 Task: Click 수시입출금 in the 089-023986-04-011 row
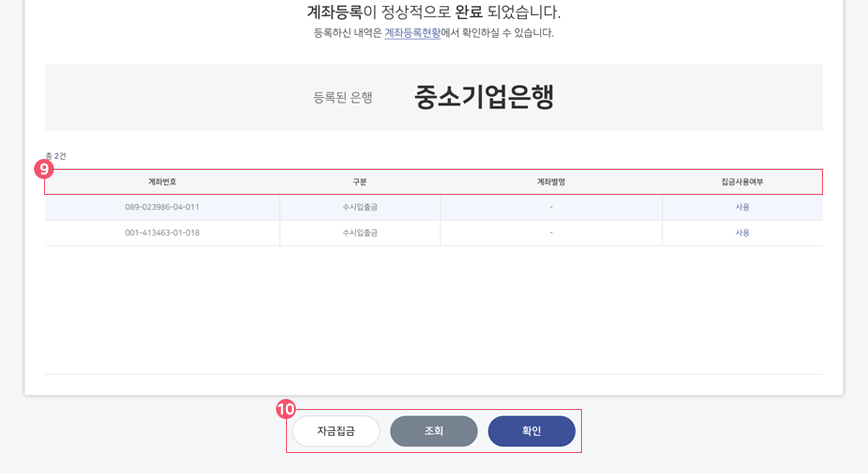(x=360, y=207)
